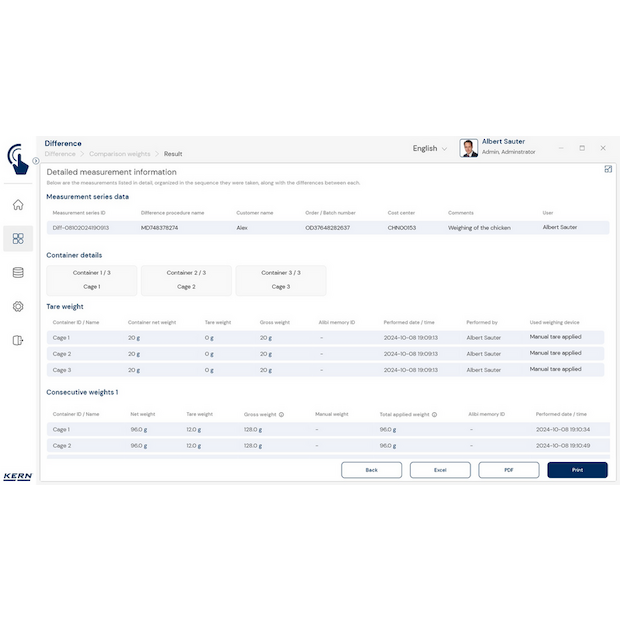Open the English language dropdown
The height and width of the screenshot is (620, 620).
click(x=430, y=148)
